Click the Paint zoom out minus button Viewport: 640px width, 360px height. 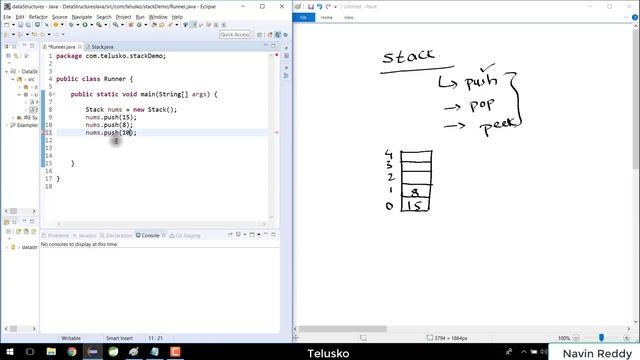[576, 338]
